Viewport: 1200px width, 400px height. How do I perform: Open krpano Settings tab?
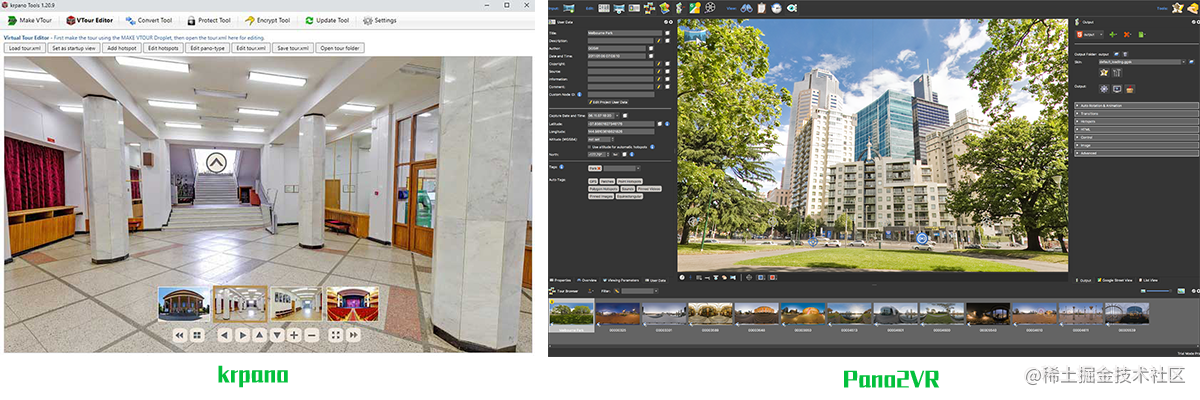pyautogui.click(x=379, y=20)
